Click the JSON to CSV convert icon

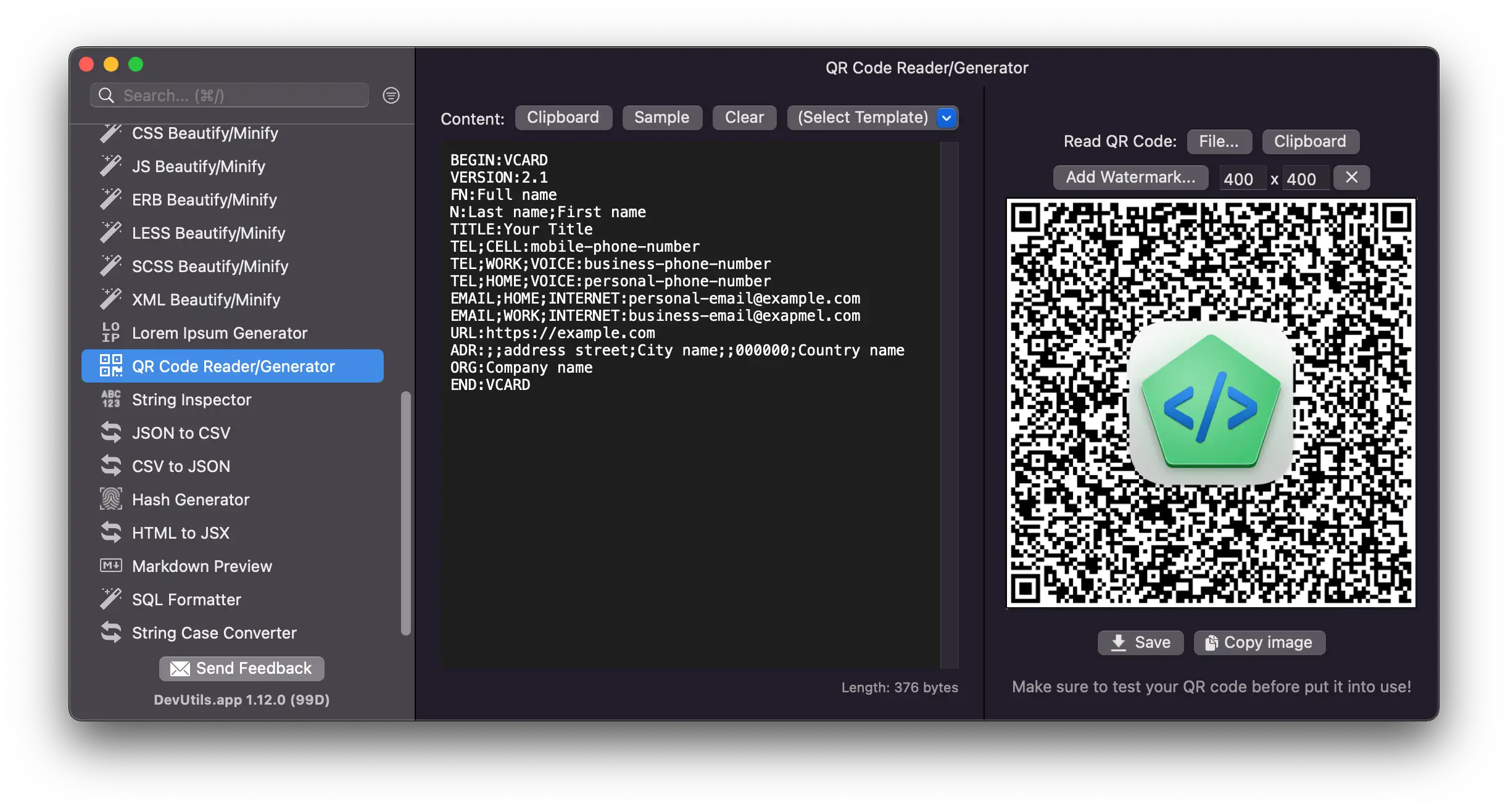111,433
